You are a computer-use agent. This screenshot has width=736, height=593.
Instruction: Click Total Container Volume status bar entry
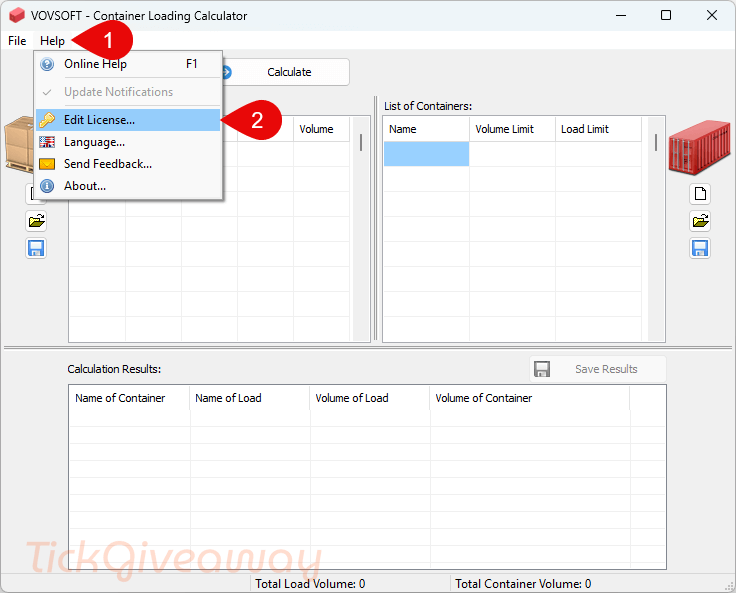click(588, 584)
